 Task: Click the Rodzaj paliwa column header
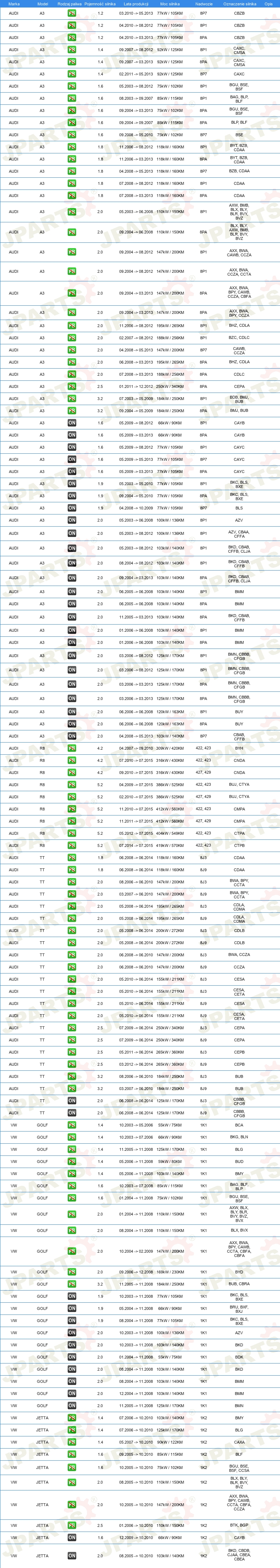click(69, 4)
